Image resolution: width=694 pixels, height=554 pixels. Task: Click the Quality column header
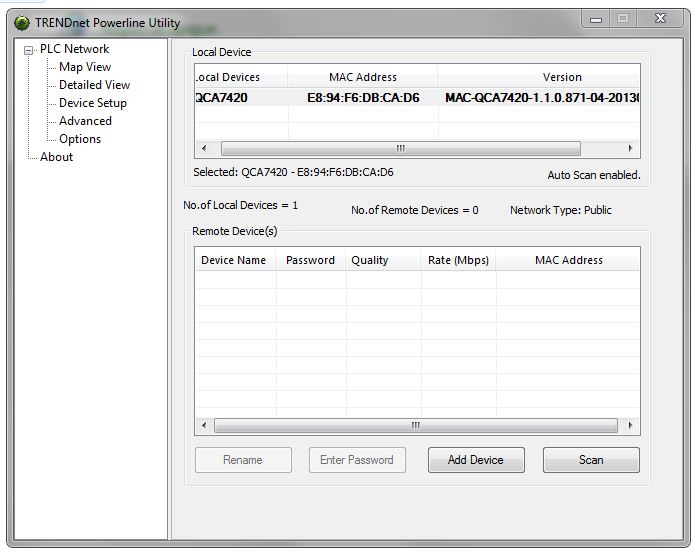[x=383, y=260]
